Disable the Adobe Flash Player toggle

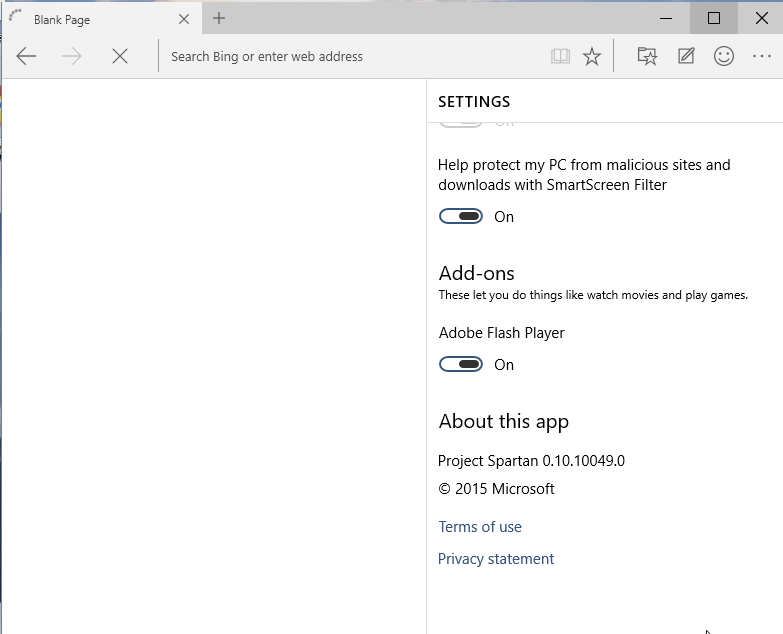(x=461, y=365)
